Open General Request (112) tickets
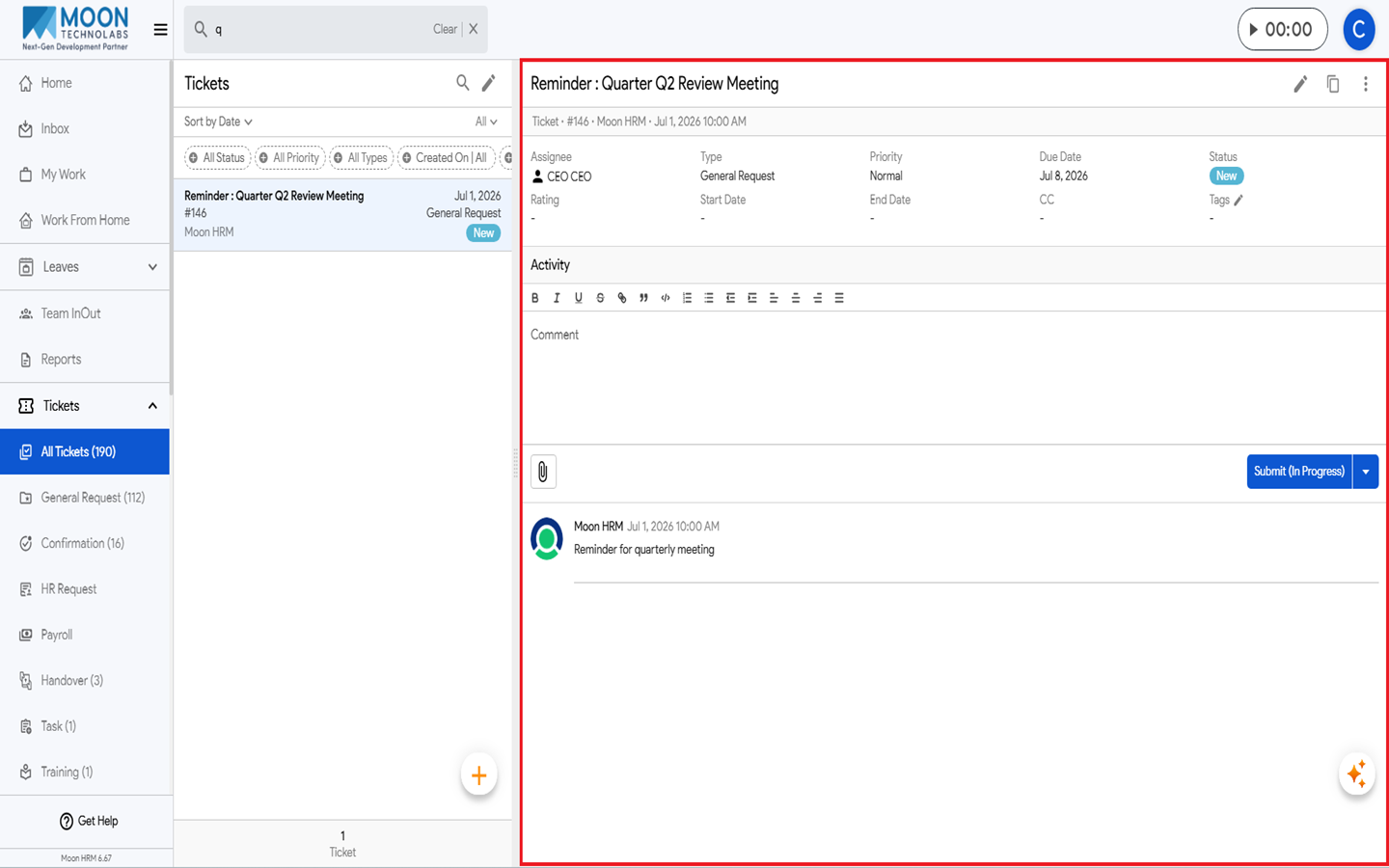 coord(85,498)
